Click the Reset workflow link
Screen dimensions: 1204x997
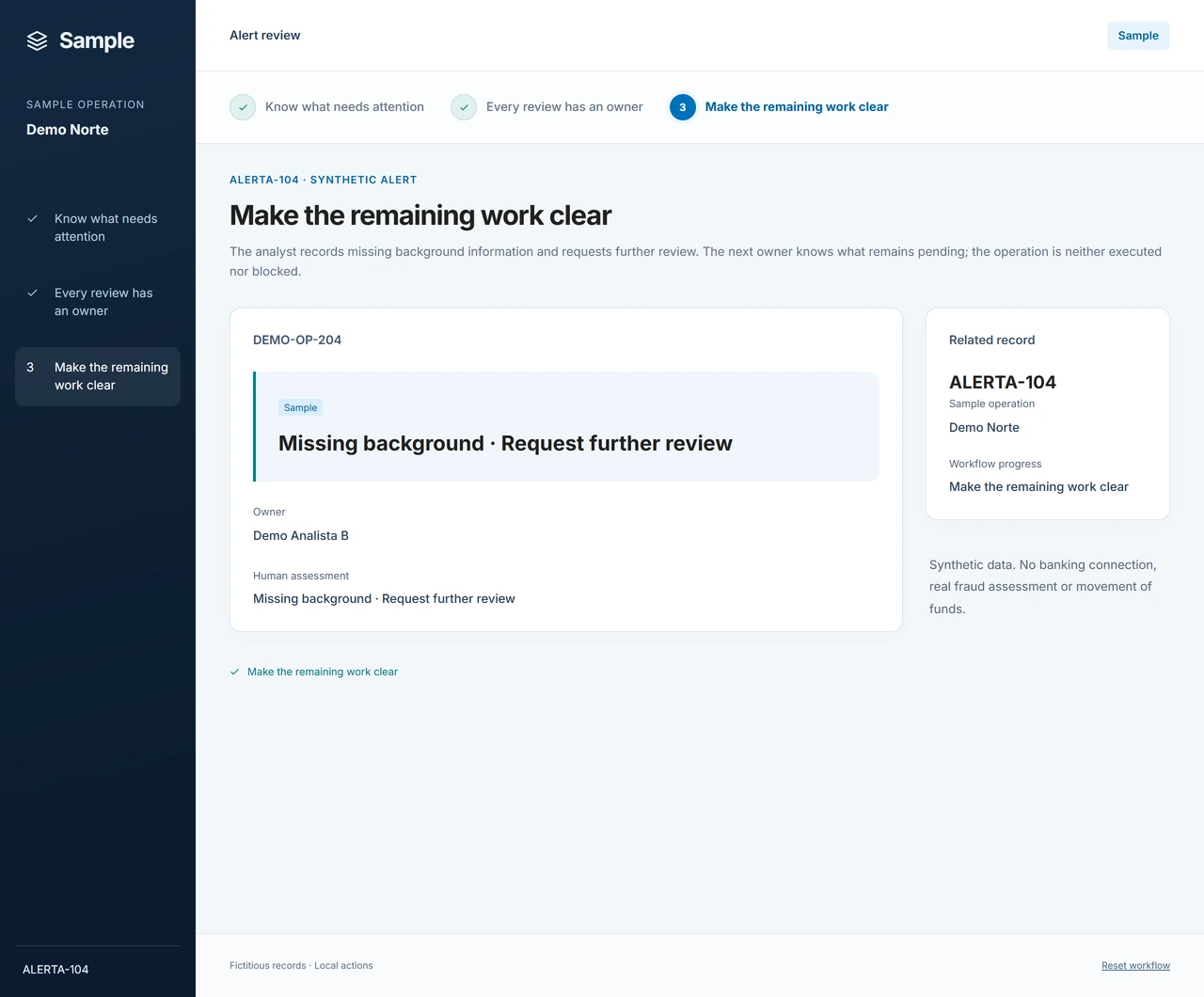1135,966
